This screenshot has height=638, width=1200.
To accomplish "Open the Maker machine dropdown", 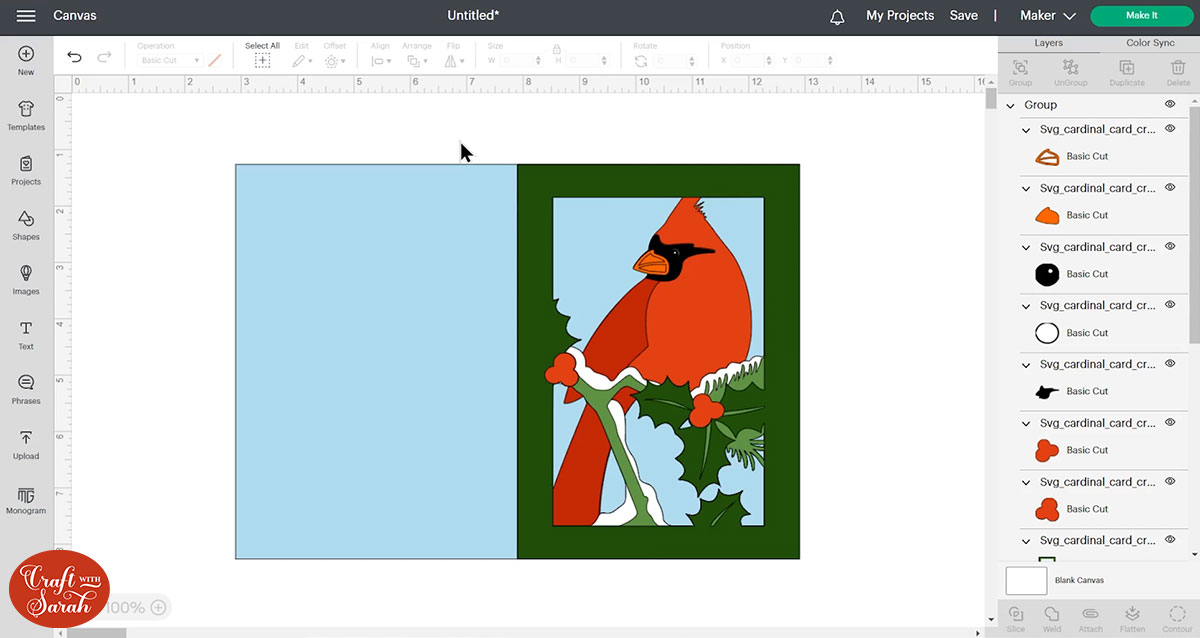I will pyautogui.click(x=1047, y=16).
